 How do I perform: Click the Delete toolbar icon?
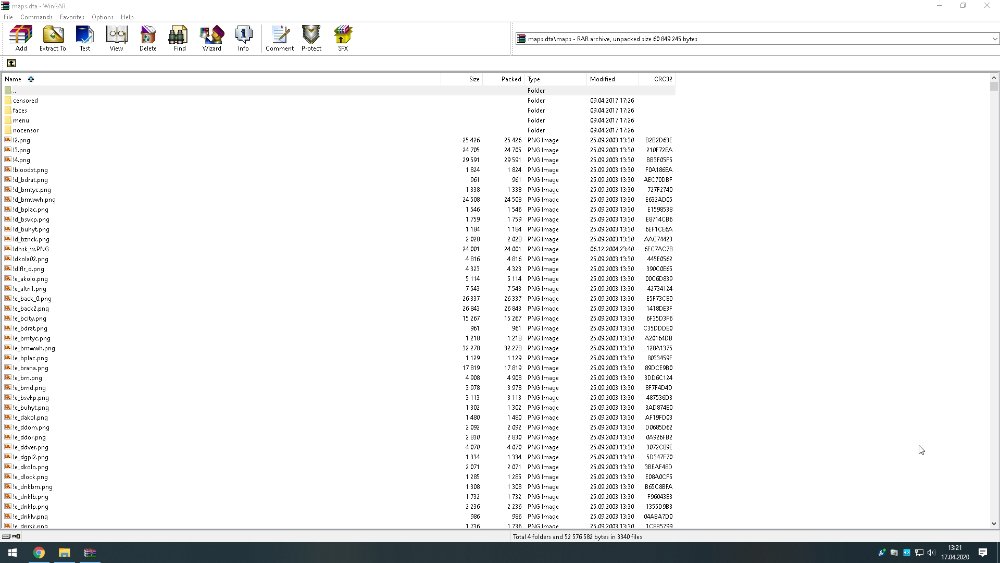tap(148, 38)
